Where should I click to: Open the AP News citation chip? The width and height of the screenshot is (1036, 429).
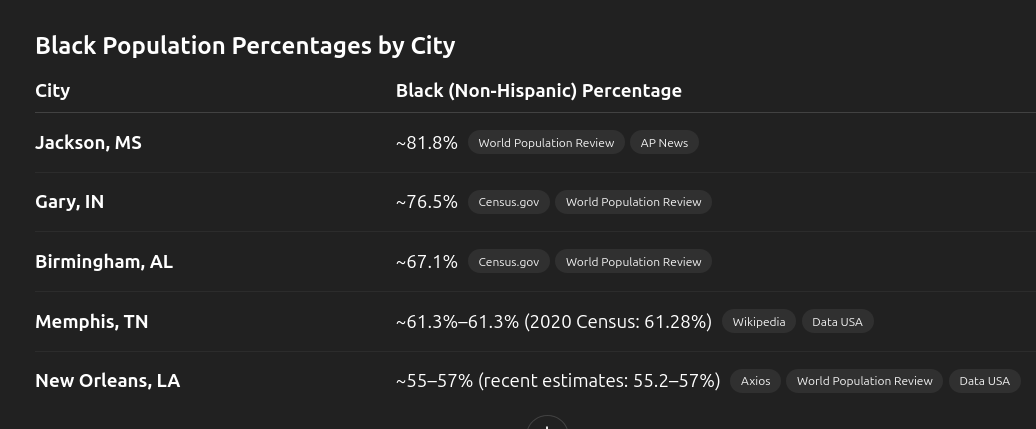point(665,143)
